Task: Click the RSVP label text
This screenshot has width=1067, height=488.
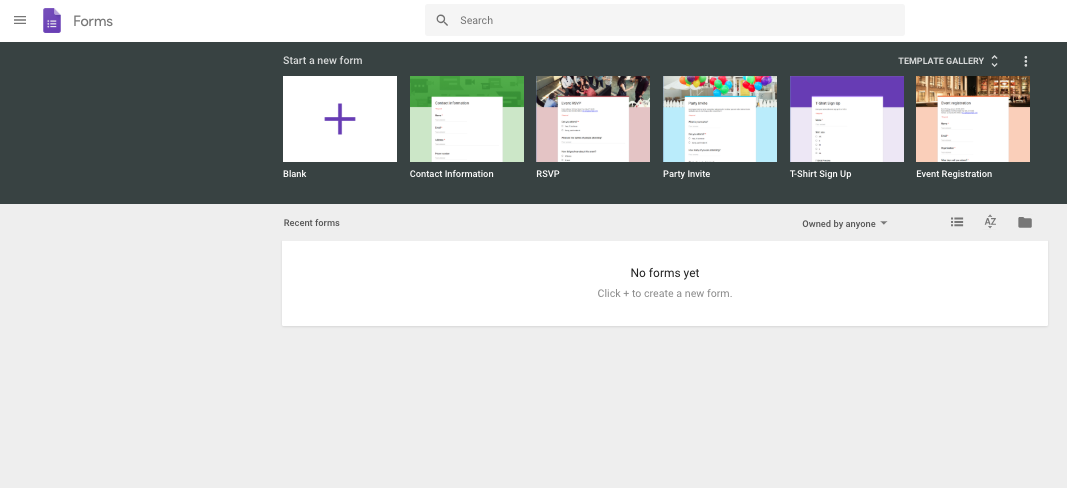Action: (548, 174)
